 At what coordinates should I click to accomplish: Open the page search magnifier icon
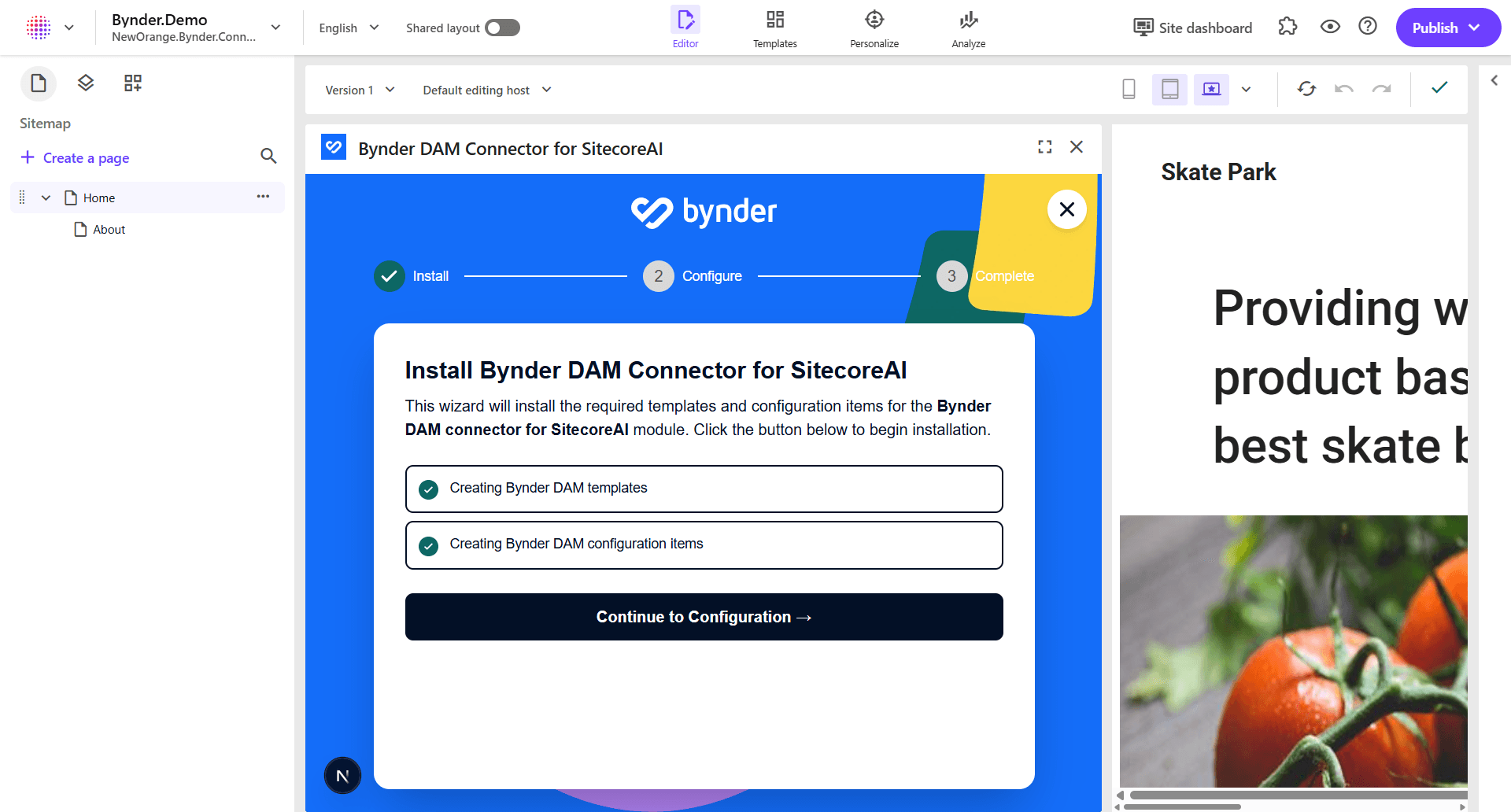tap(268, 157)
